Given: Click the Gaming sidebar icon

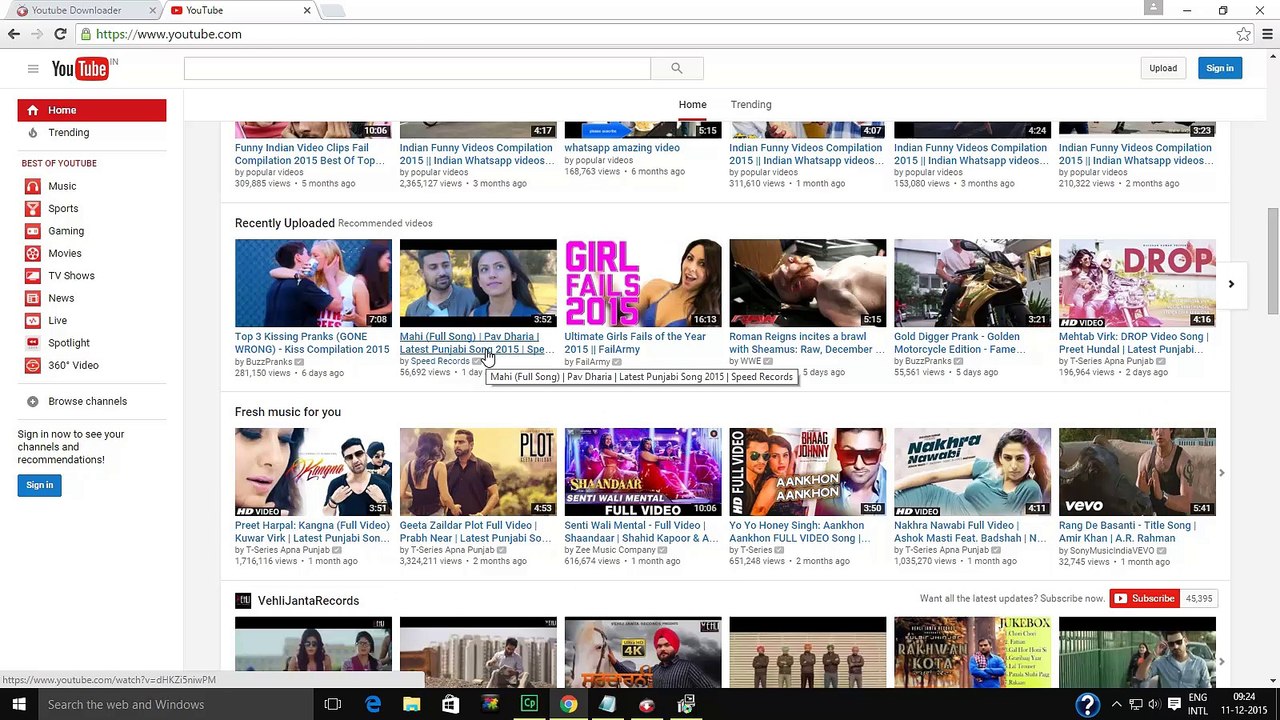Looking at the screenshot, I should [x=33, y=231].
